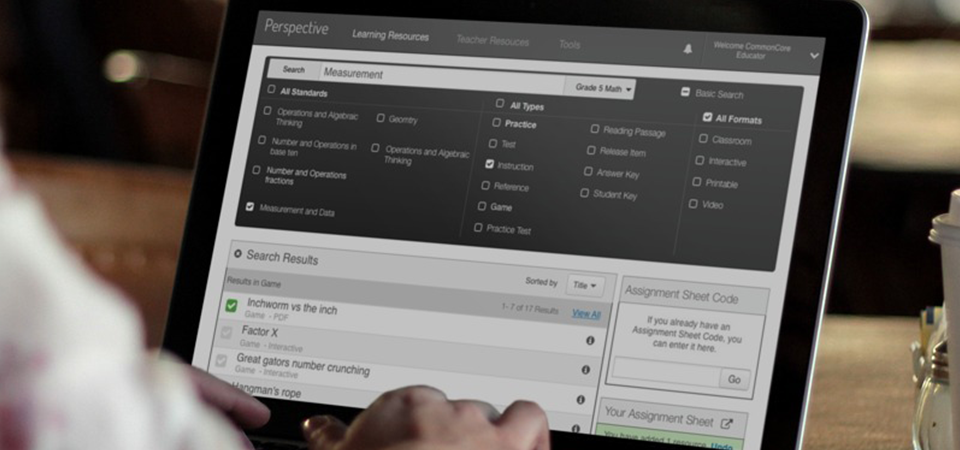This screenshot has height=450, width=960.
Task: Open the Inchworm vs the inch title
Action: click(x=292, y=305)
